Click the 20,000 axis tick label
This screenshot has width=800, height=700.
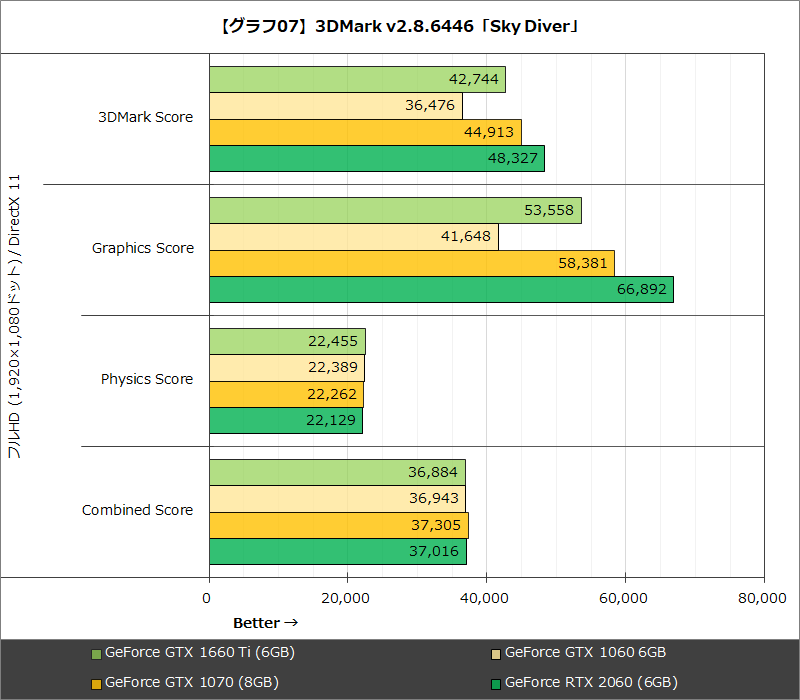click(x=345, y=598)
